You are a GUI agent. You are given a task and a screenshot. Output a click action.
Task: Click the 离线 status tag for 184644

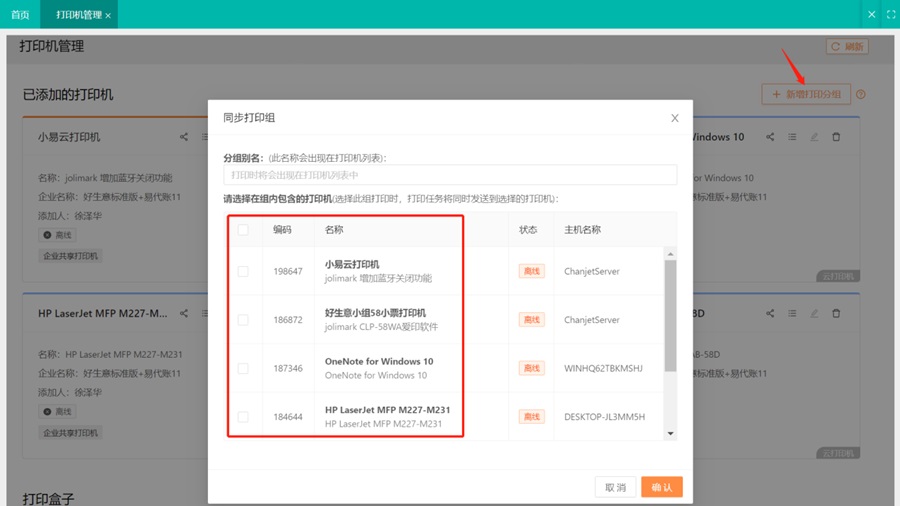point(532,417)
